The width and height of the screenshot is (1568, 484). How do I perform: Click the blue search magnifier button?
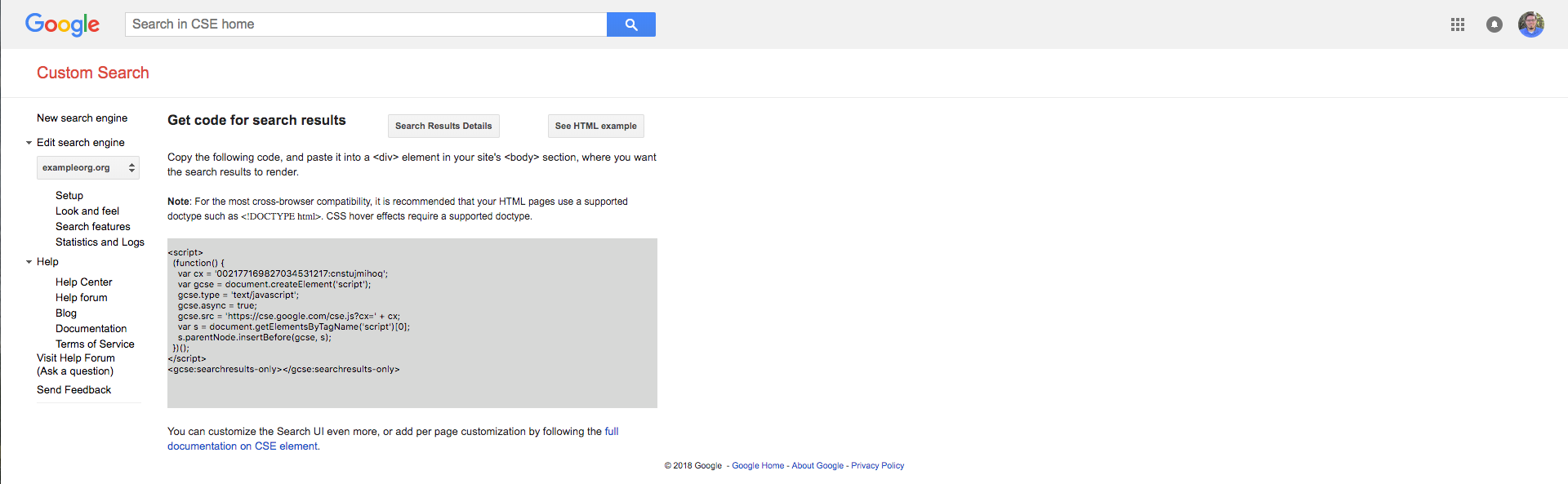[x=630, y=24]
